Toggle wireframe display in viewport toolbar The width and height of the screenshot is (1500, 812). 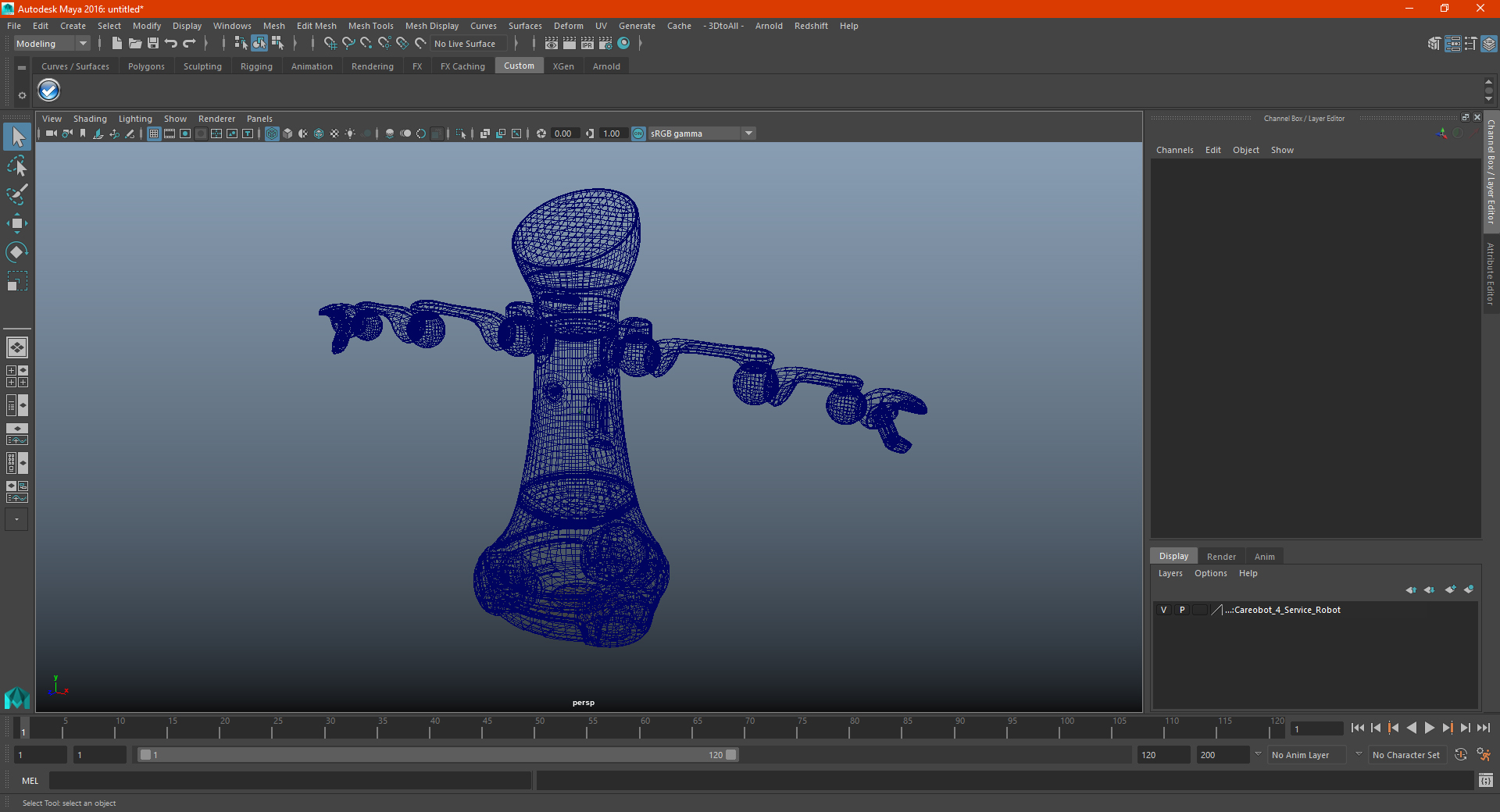coord(272,134)
